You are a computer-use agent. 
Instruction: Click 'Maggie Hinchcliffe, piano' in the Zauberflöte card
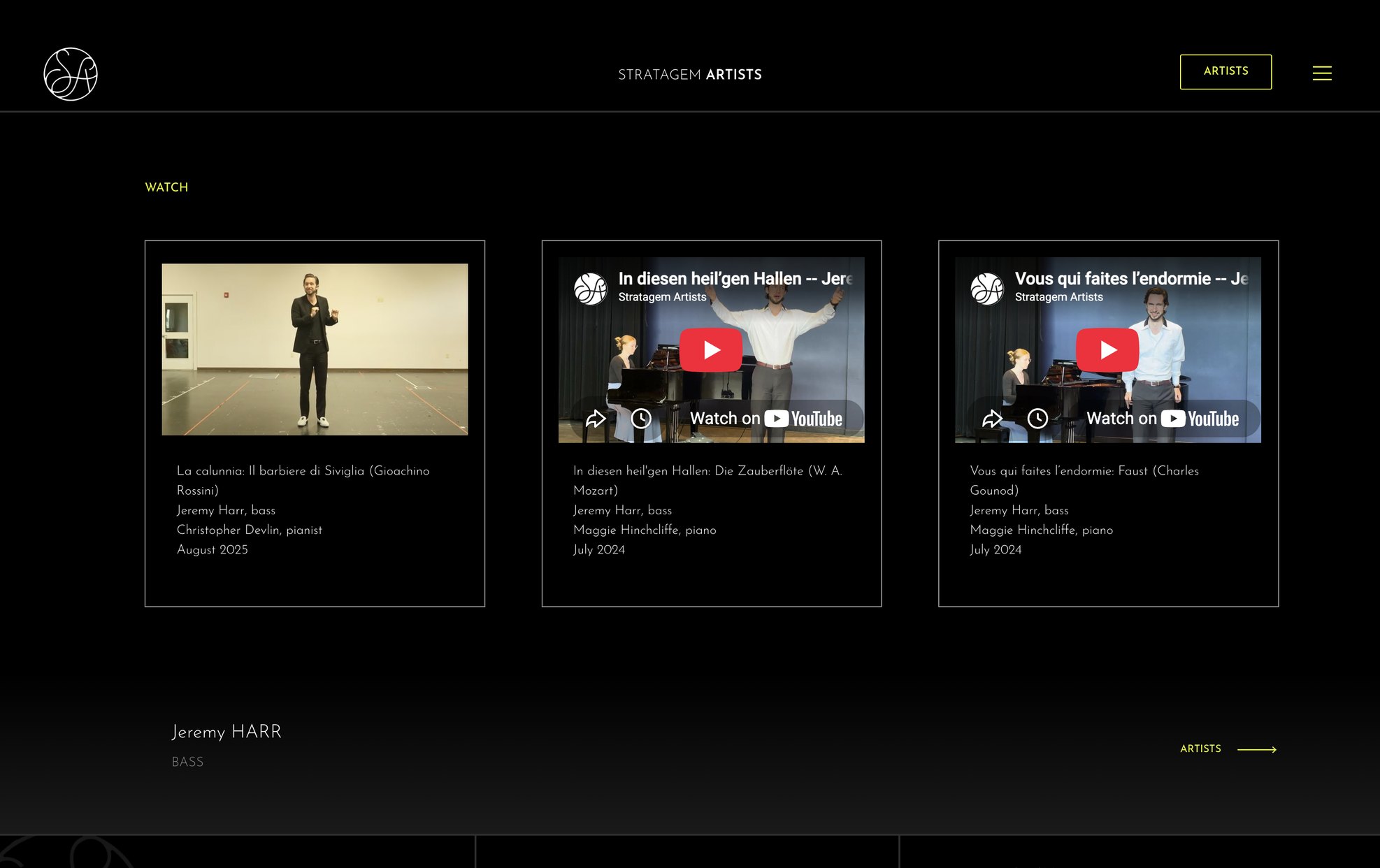[x=645, y=530]
